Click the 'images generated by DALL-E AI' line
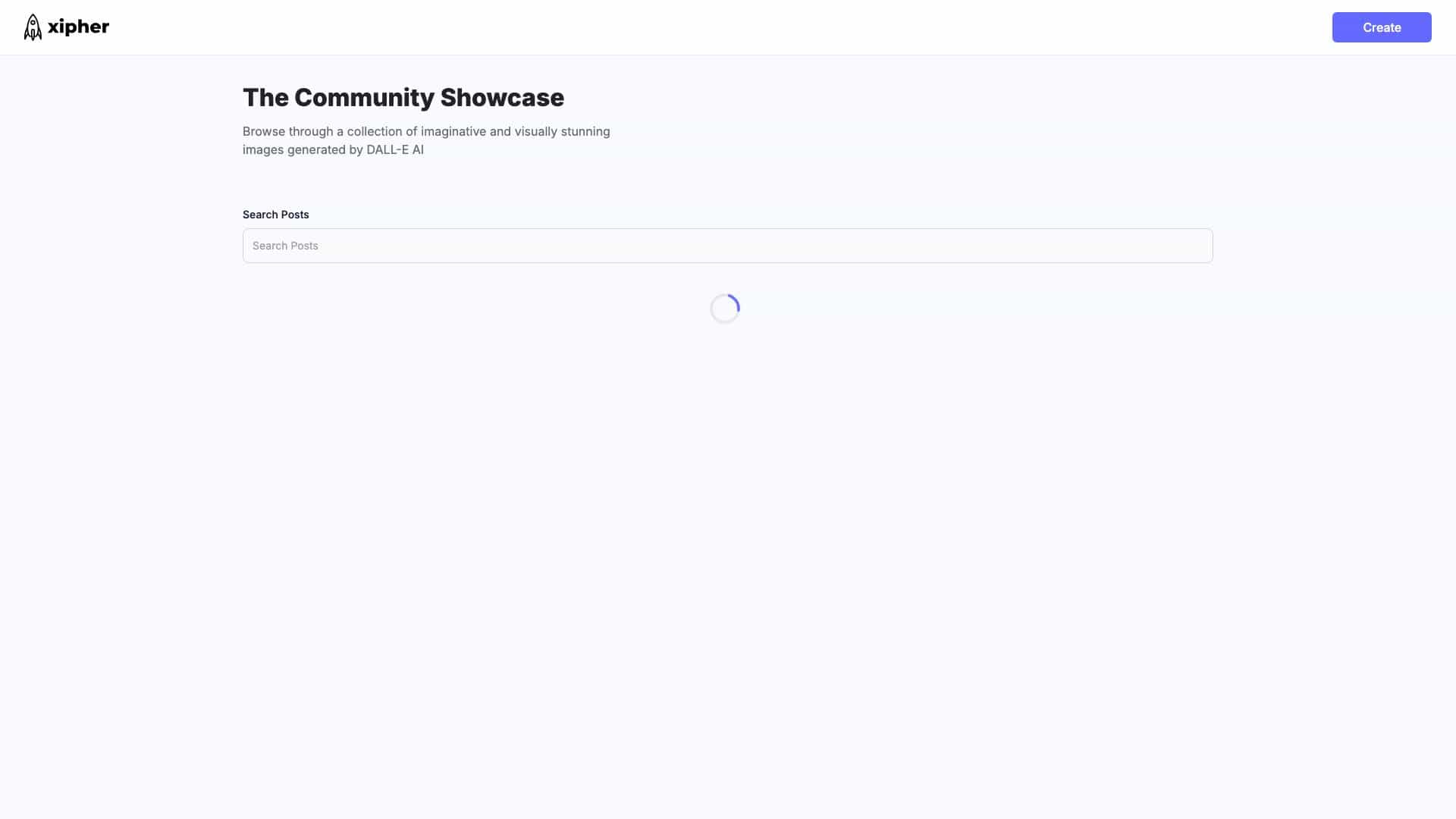1456x819 pixels. (x=333, y=149)
